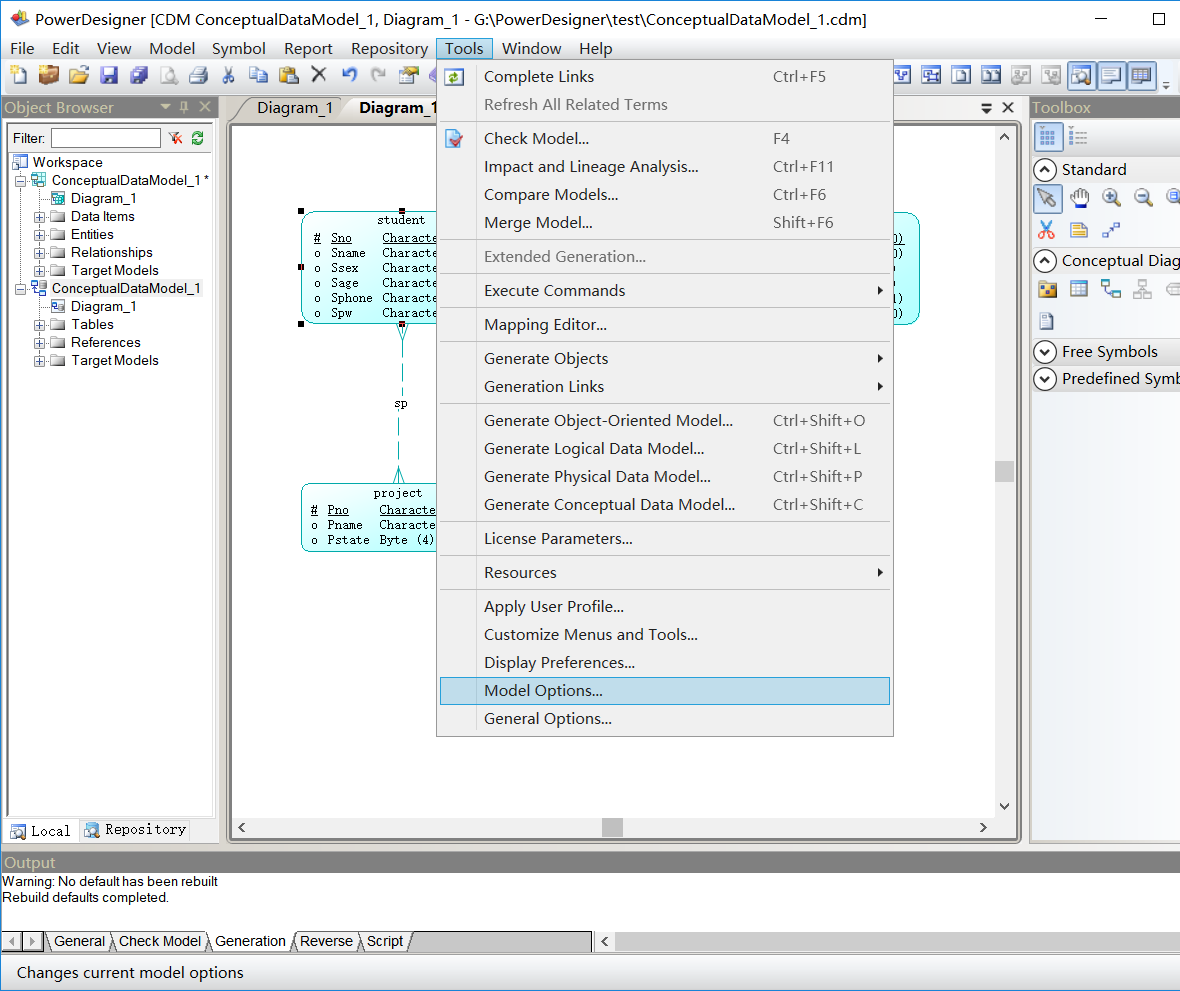Viewport: 1180px width, 991px height.
Task: Activate the Grabber hand tool
Action: click(1080, 198)
